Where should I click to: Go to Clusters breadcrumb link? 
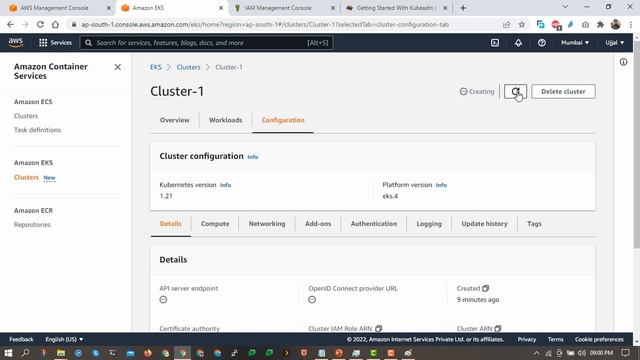[x=188, y=67]
